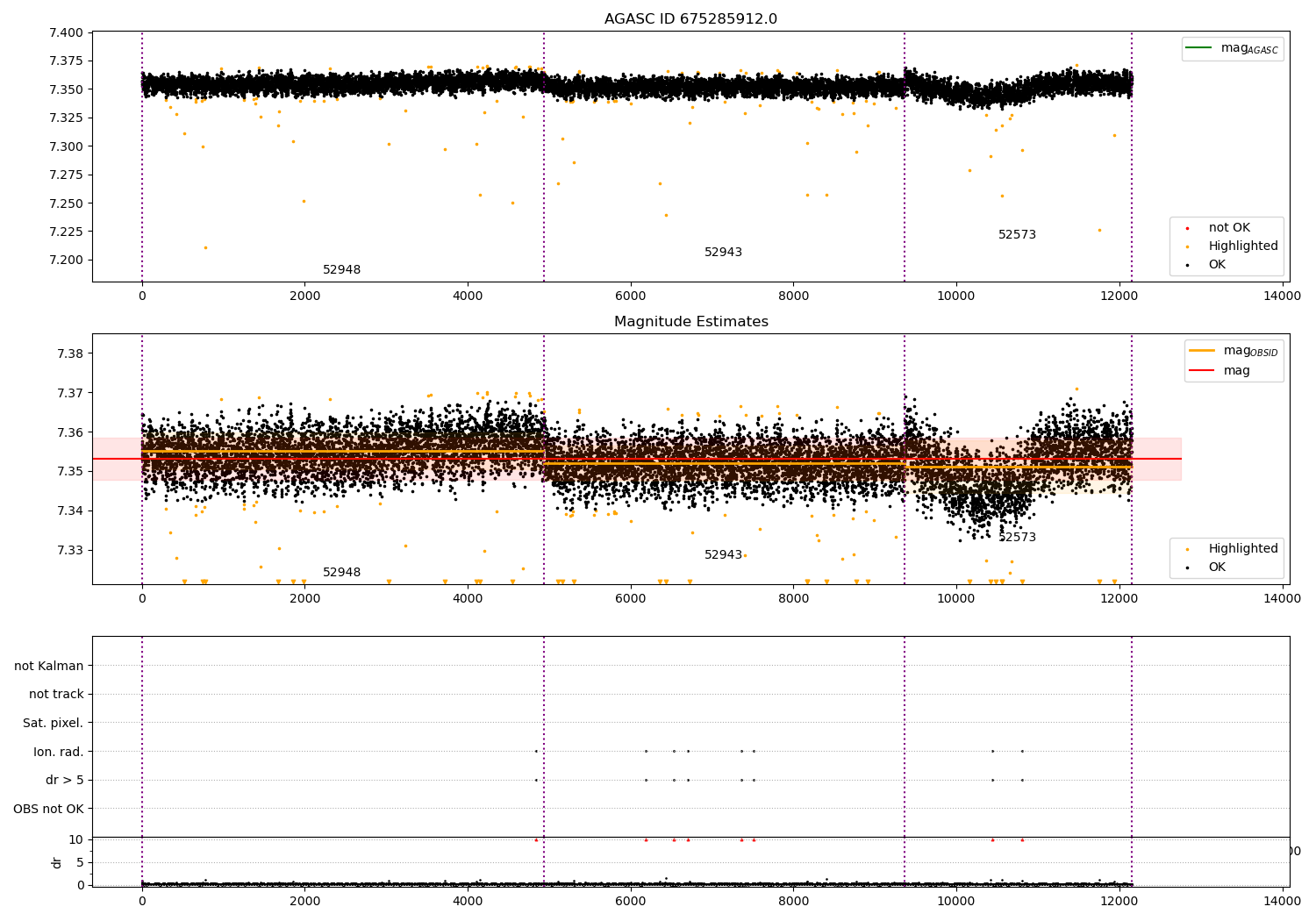Click the 7.300 y-tick in the top plot

click(x=66, y=146)
